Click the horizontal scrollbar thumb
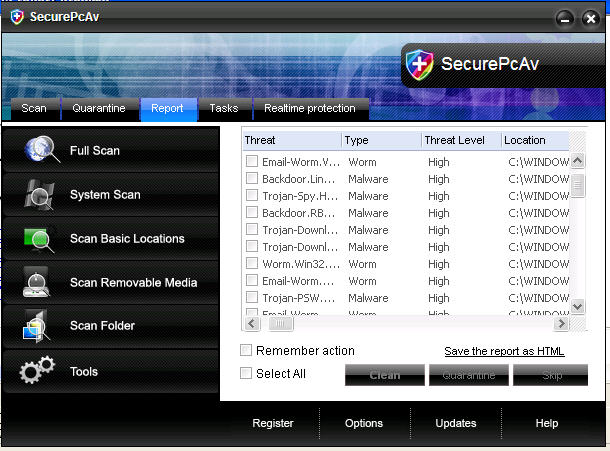The height and width of the screenshot is (451, 610). [x=280, y=323]
